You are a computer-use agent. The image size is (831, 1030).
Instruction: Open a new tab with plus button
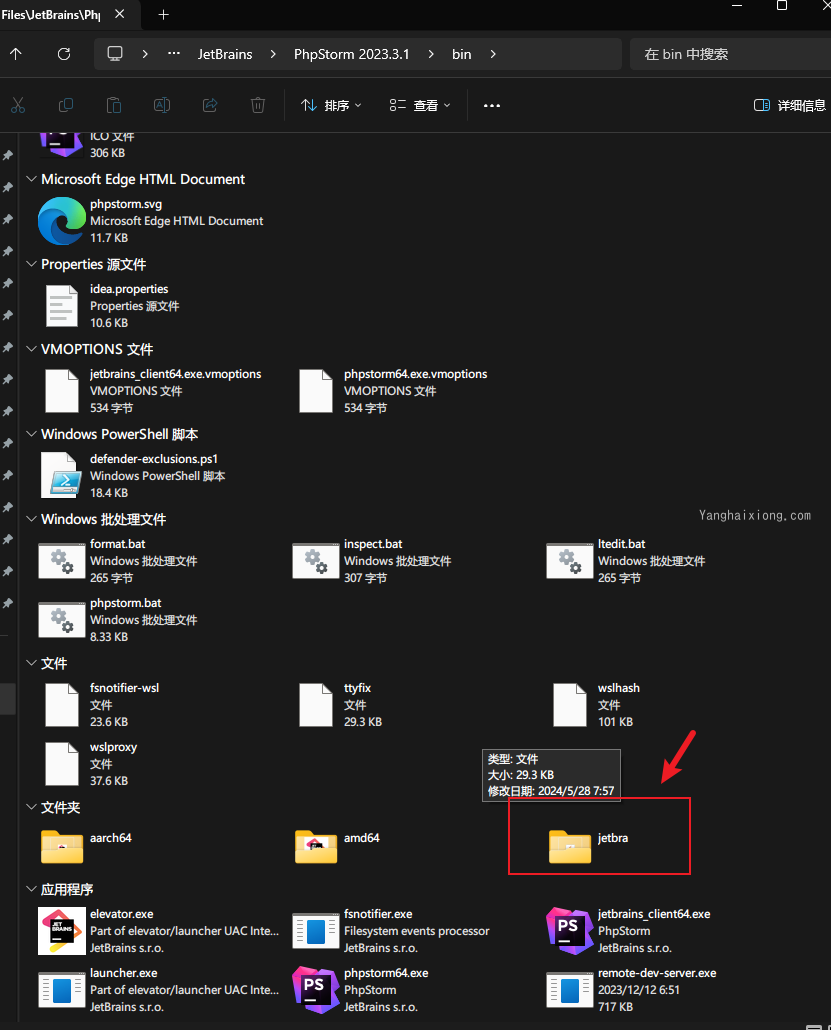(x=164, y=14)
